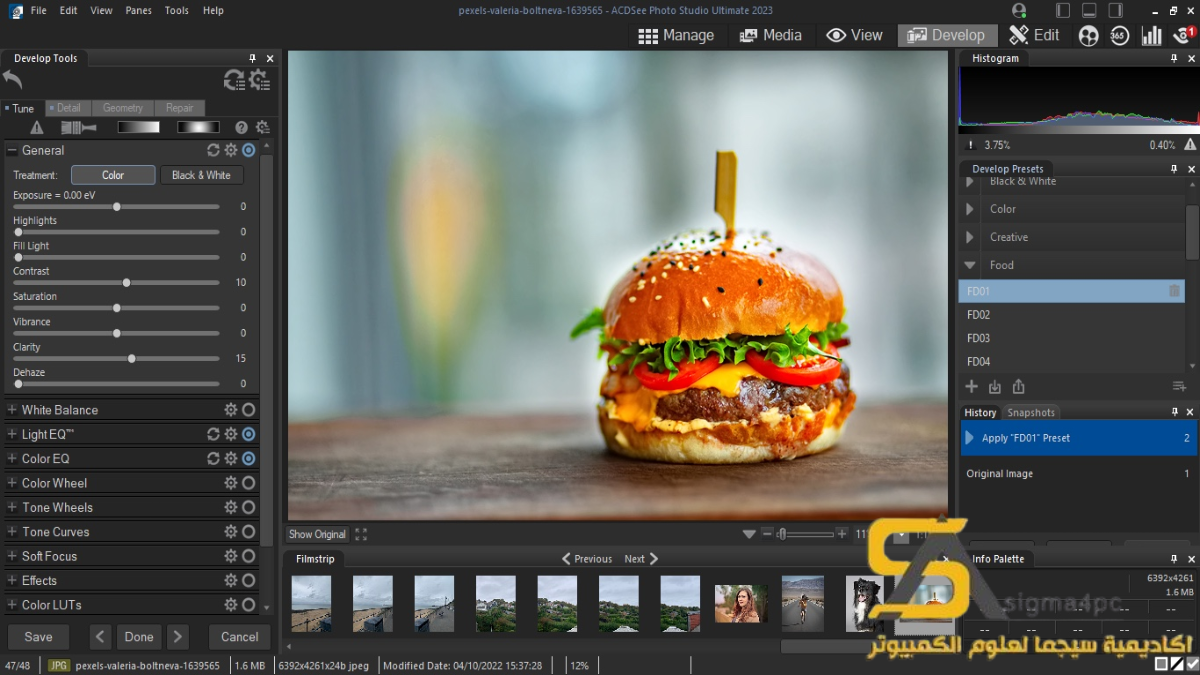The width and height of the screenshot is (1200, 675).
Task: Reset the General group settings
Action: pyautogui.click(x=213, y=150)
